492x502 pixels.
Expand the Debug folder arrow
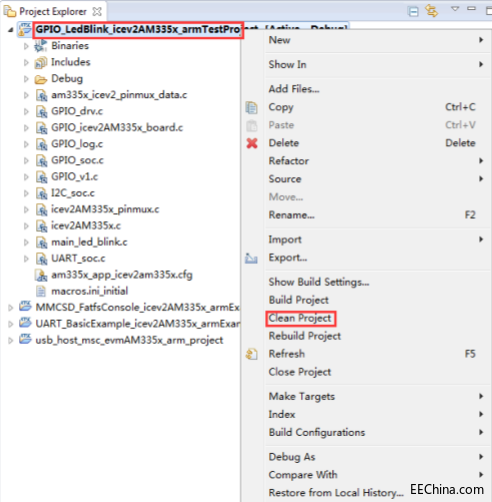(26, 79)
